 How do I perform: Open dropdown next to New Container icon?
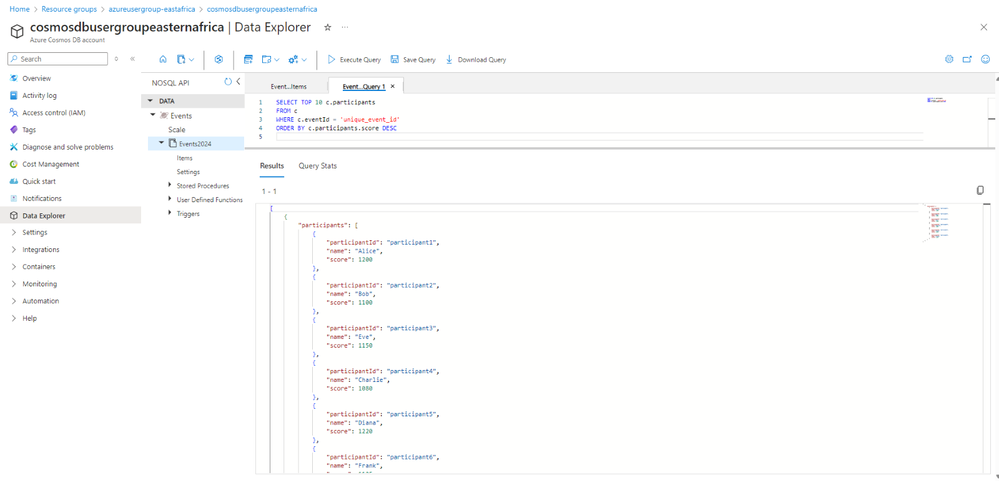click(x=192, y=60)
